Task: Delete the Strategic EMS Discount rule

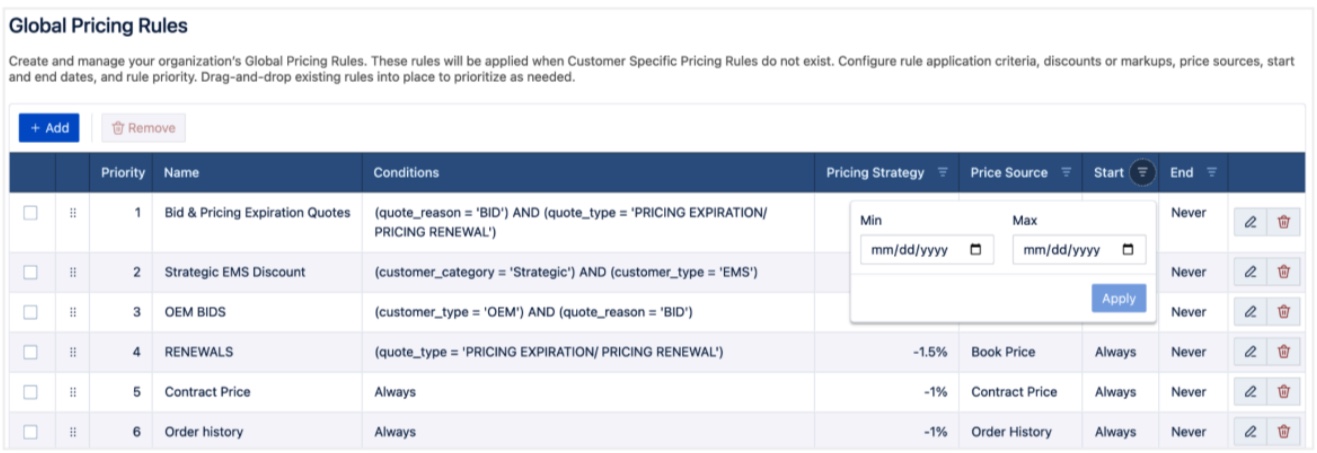Action: click(1284, 272)
